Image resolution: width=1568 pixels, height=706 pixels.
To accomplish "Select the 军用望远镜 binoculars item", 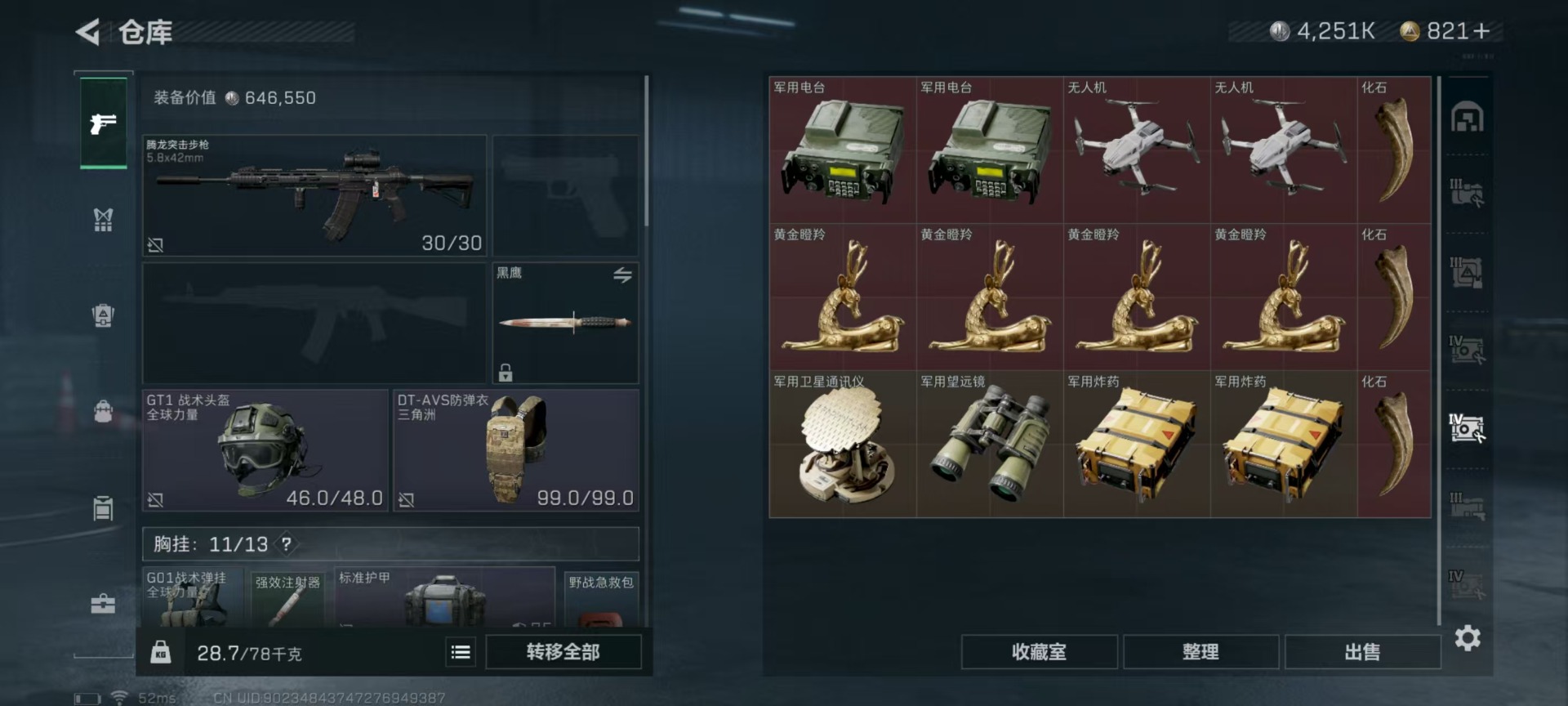I will coord(990,445).
